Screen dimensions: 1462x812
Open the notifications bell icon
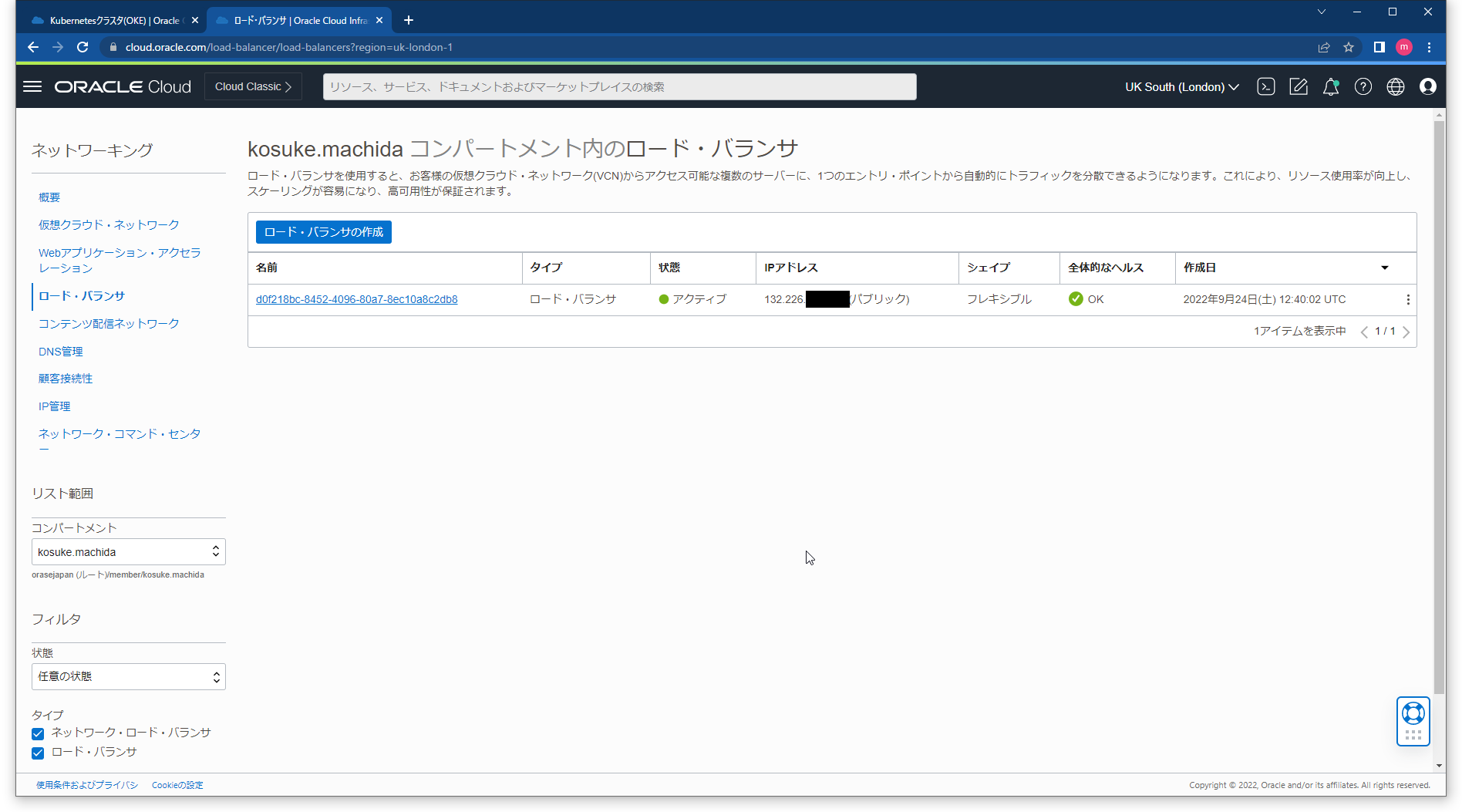pos(1331,86)
